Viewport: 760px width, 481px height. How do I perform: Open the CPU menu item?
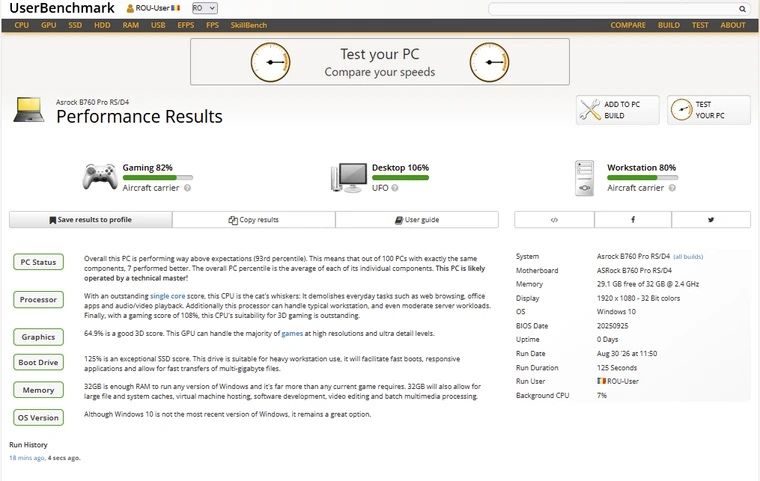pyautogui.click(x=22, y=25)
